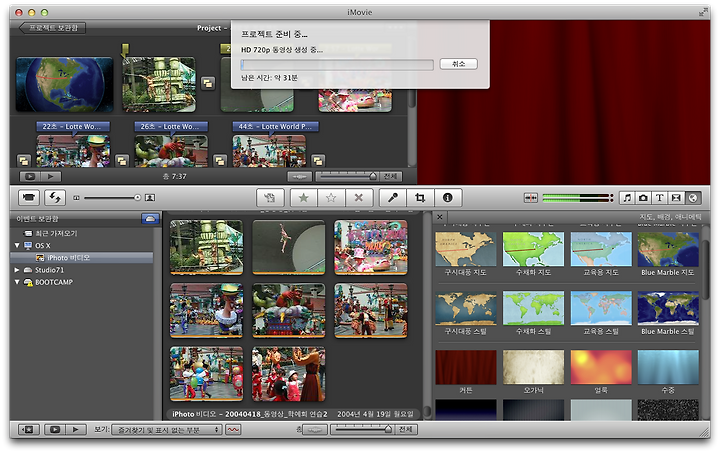Click 전체 button beside project zoom slider

click(391, 176)
